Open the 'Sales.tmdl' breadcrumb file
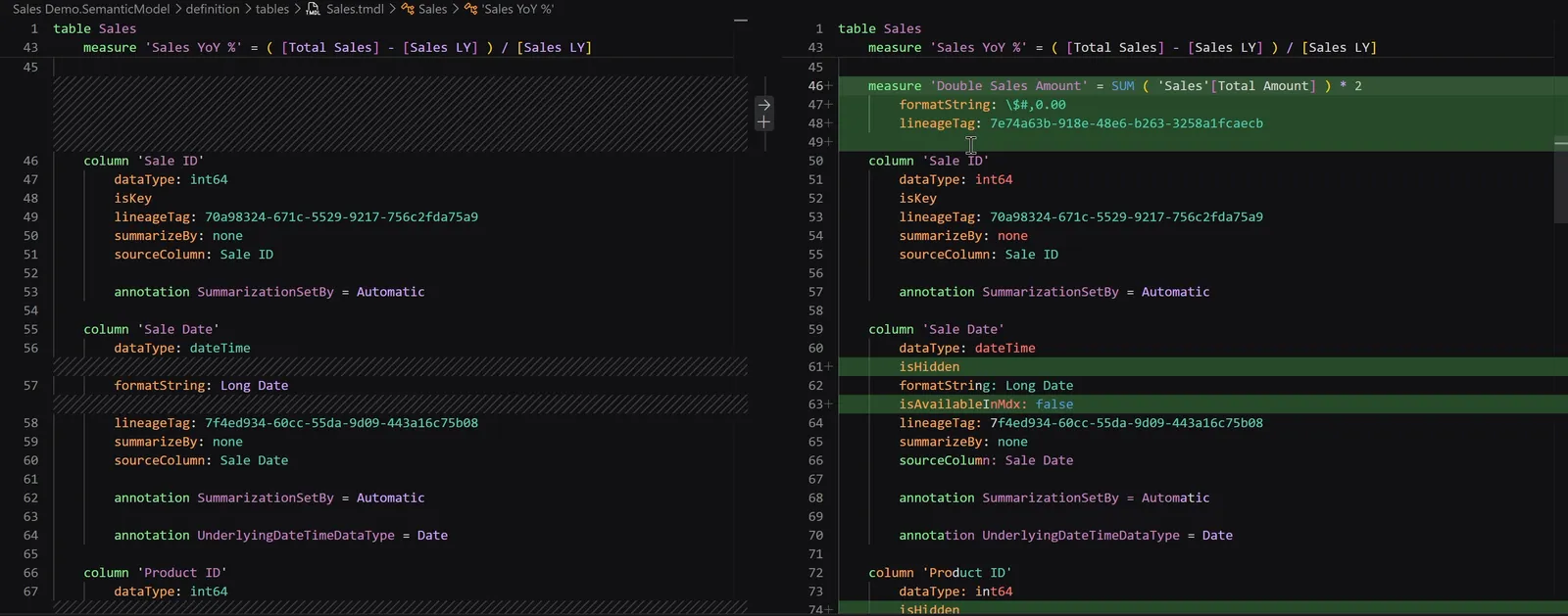Viewport: 1568px width, 616px height. pyautogui.click(x=355, y=9)
